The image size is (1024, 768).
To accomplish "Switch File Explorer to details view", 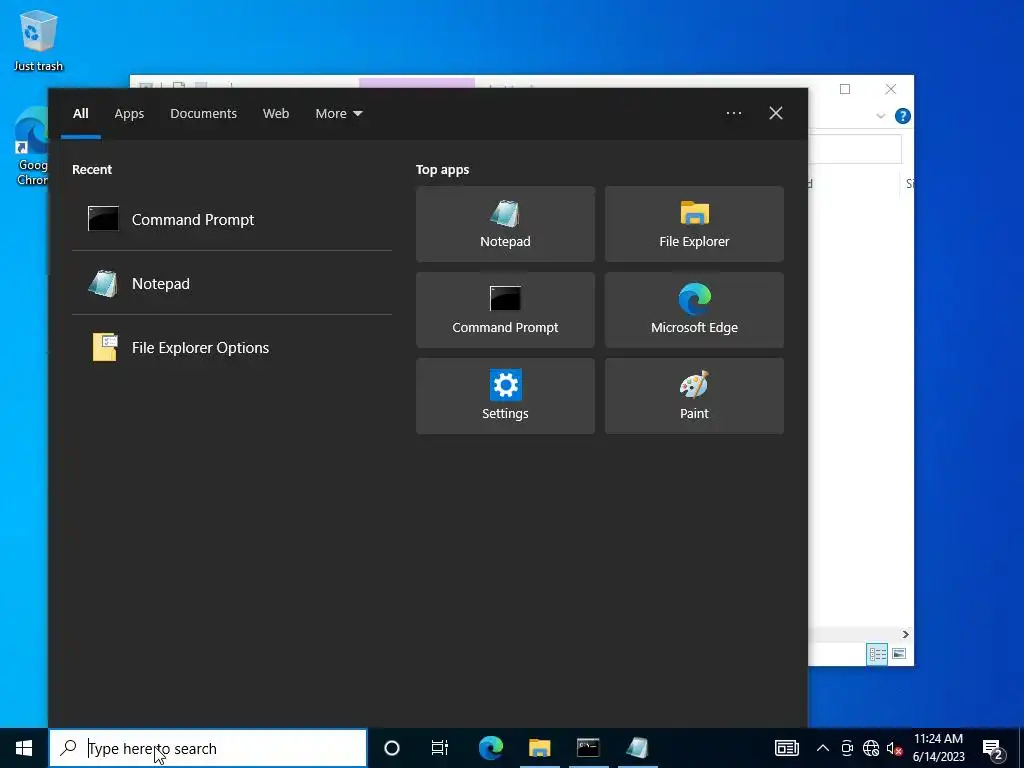I will click(x=877, y=654).
